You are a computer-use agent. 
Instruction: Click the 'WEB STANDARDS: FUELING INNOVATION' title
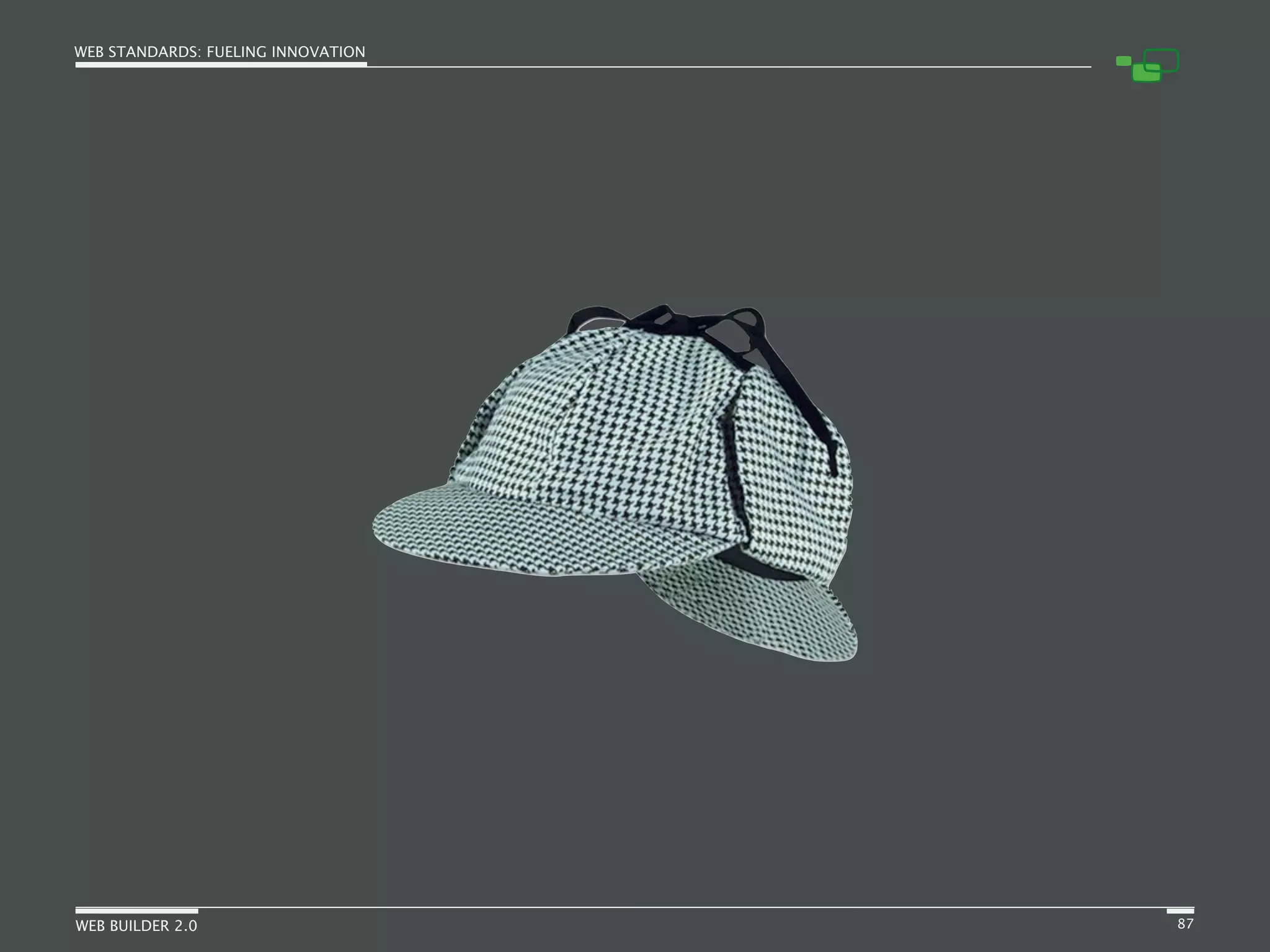[x=220, y=52]
